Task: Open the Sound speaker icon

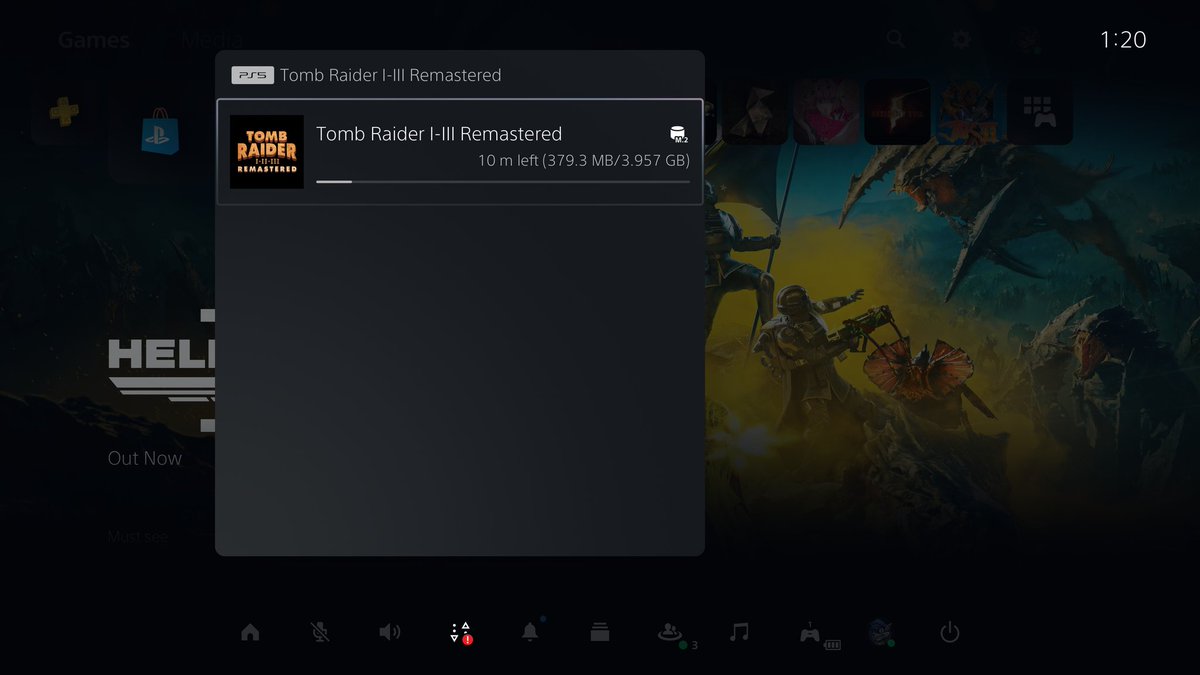Action: [x=390, y=632]
